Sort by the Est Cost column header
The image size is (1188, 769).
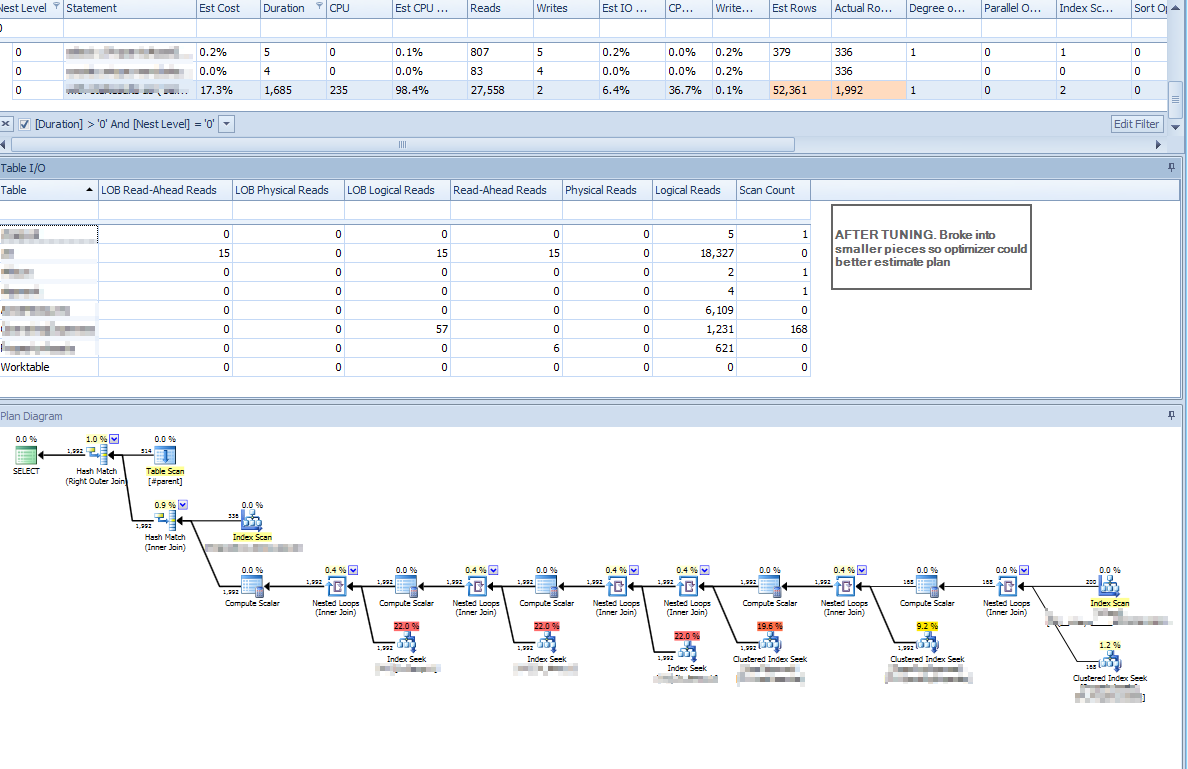228,8
